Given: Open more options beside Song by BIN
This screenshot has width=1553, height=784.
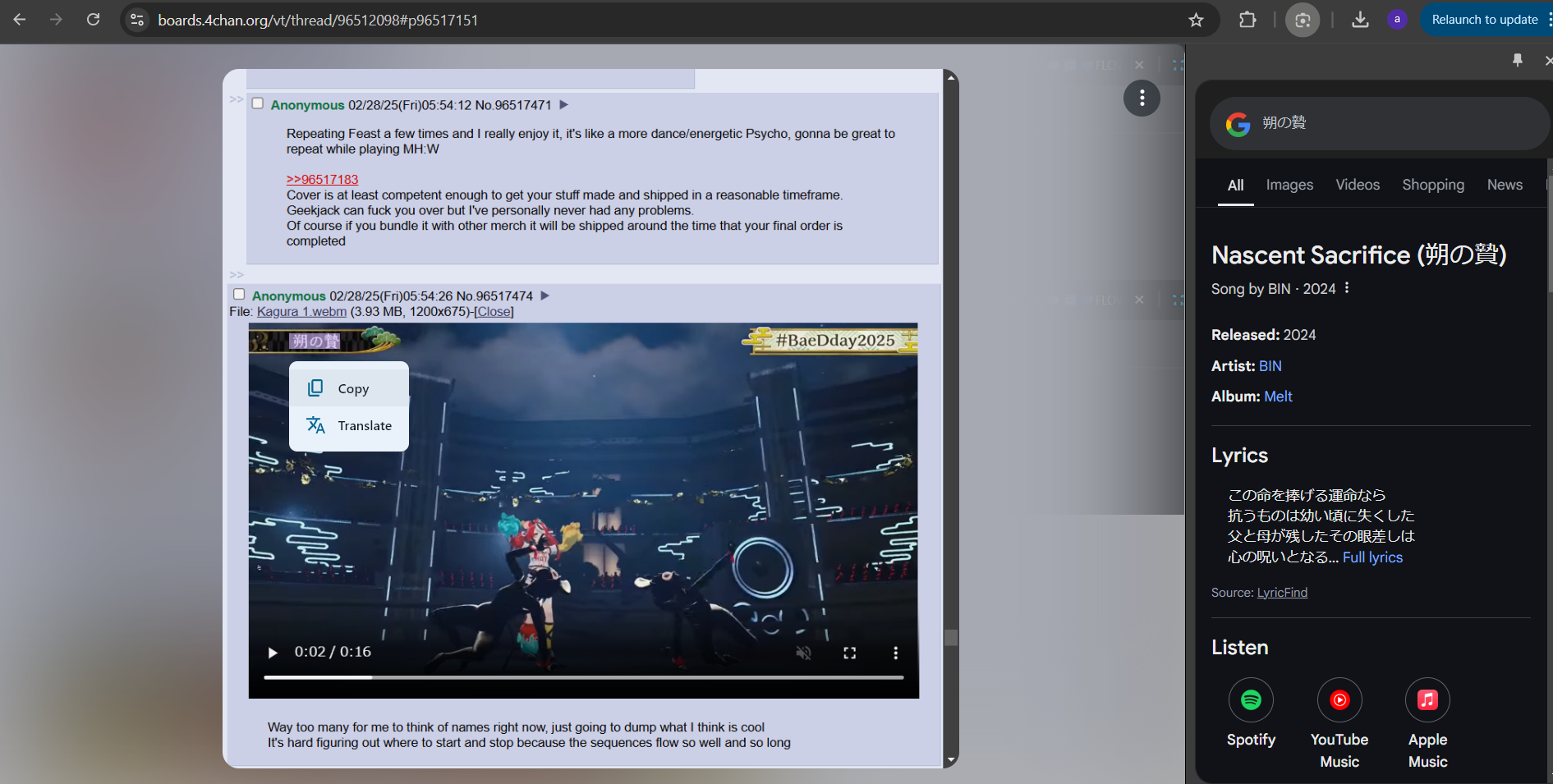Looking at the screenshot, I should [x=1347, y=288].
